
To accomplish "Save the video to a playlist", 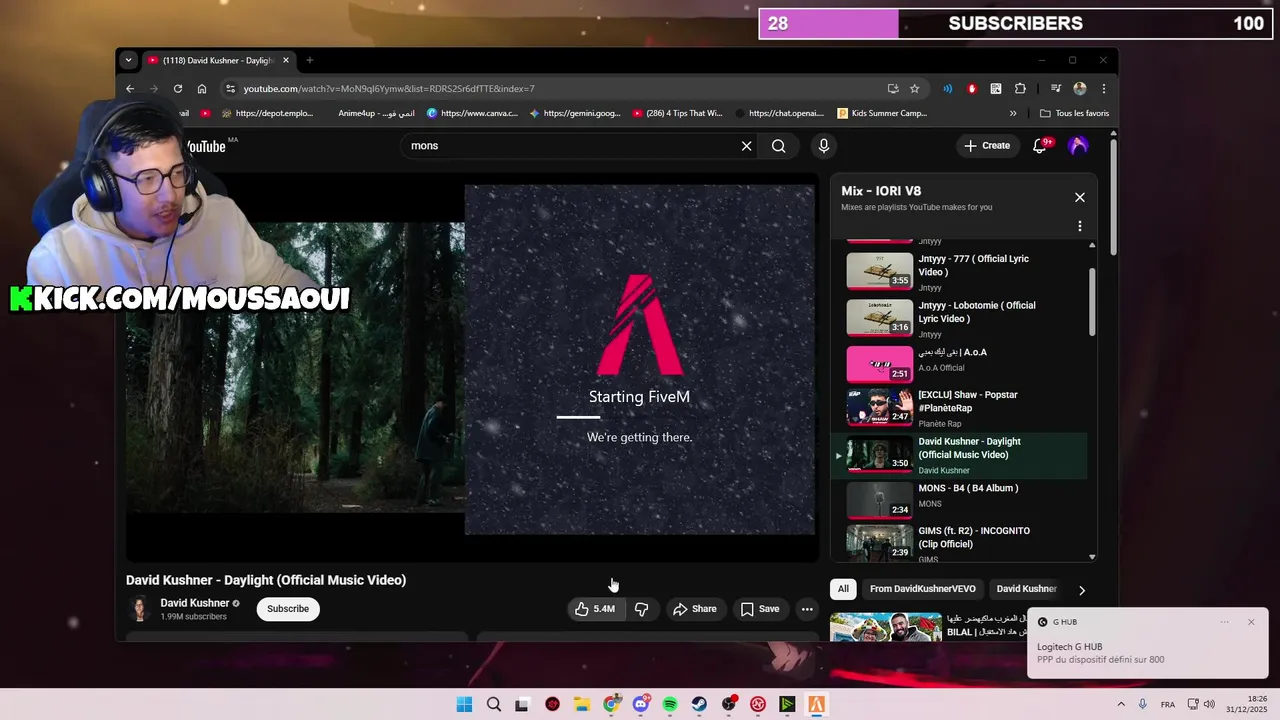I will (760, 609).
